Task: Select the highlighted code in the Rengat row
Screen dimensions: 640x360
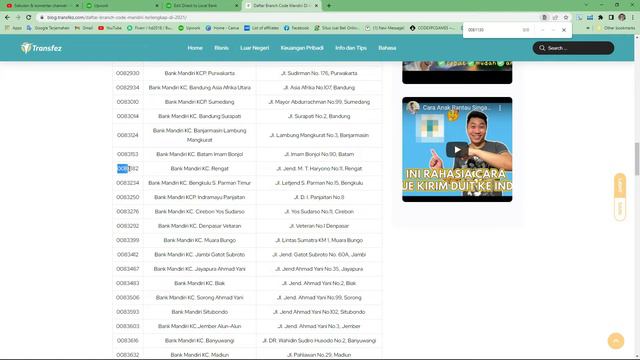Action: pyautogui.click(x=122, y=169)
